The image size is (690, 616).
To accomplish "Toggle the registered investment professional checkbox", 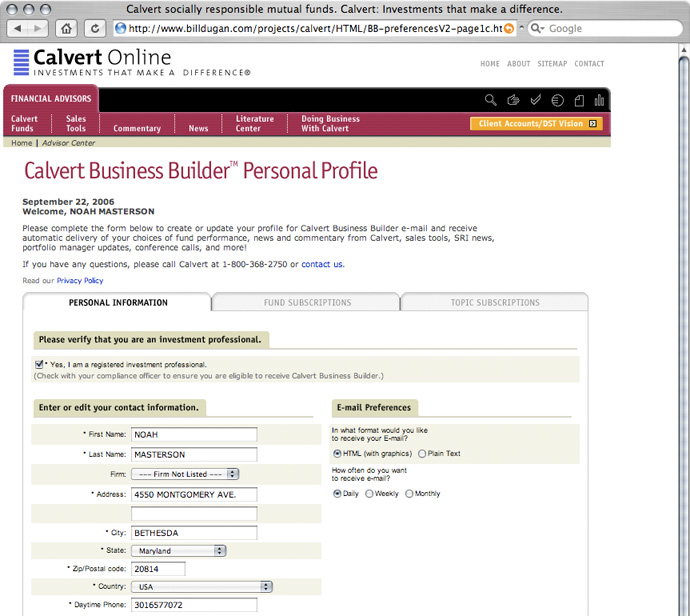I will [39, 364].
